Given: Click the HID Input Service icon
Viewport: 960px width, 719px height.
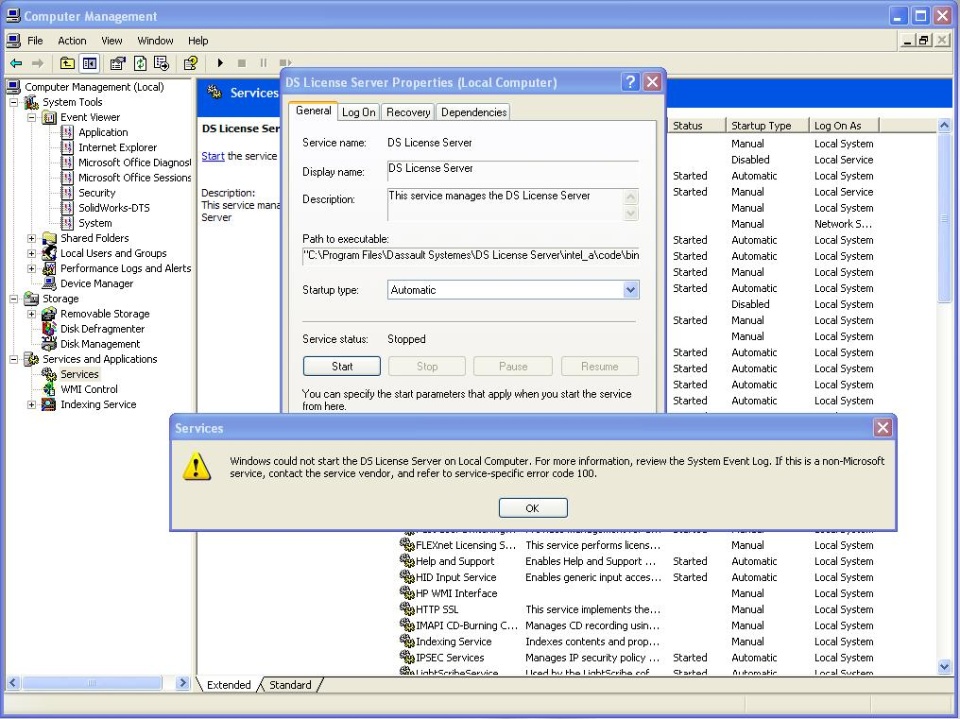Looking at the screenshot, I should click(x=407, y=576).
